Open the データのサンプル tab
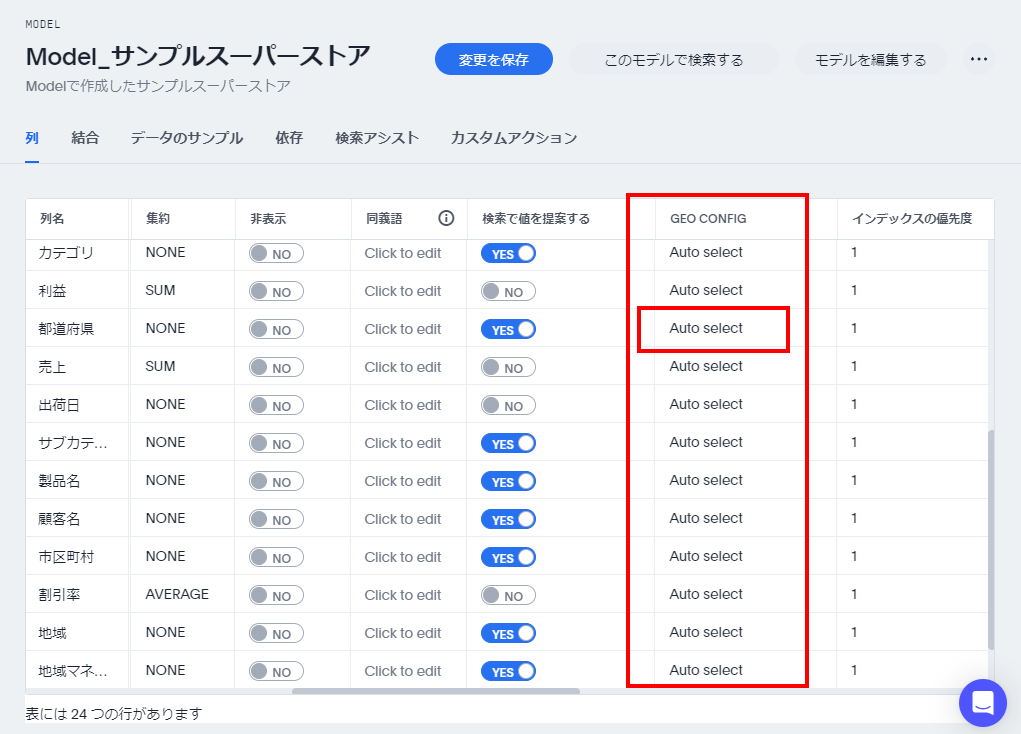The height and width of the screenshot is (734, 1021). [186, 138]
